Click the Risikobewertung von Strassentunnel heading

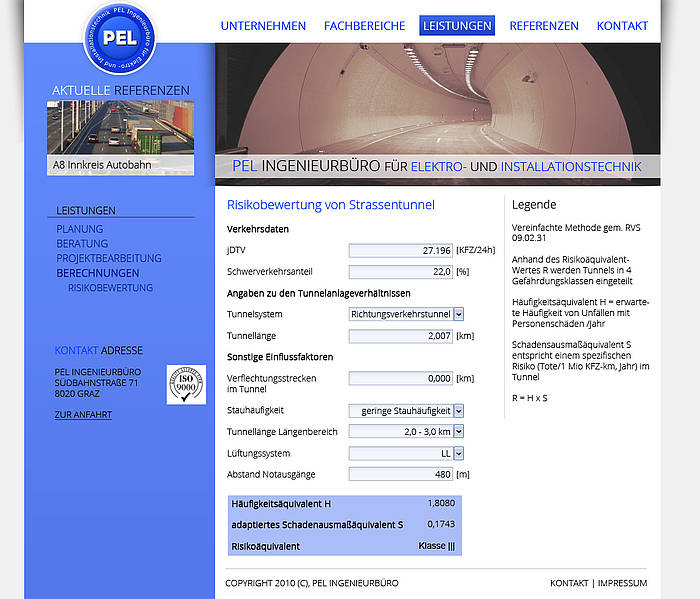coord(330,205)
